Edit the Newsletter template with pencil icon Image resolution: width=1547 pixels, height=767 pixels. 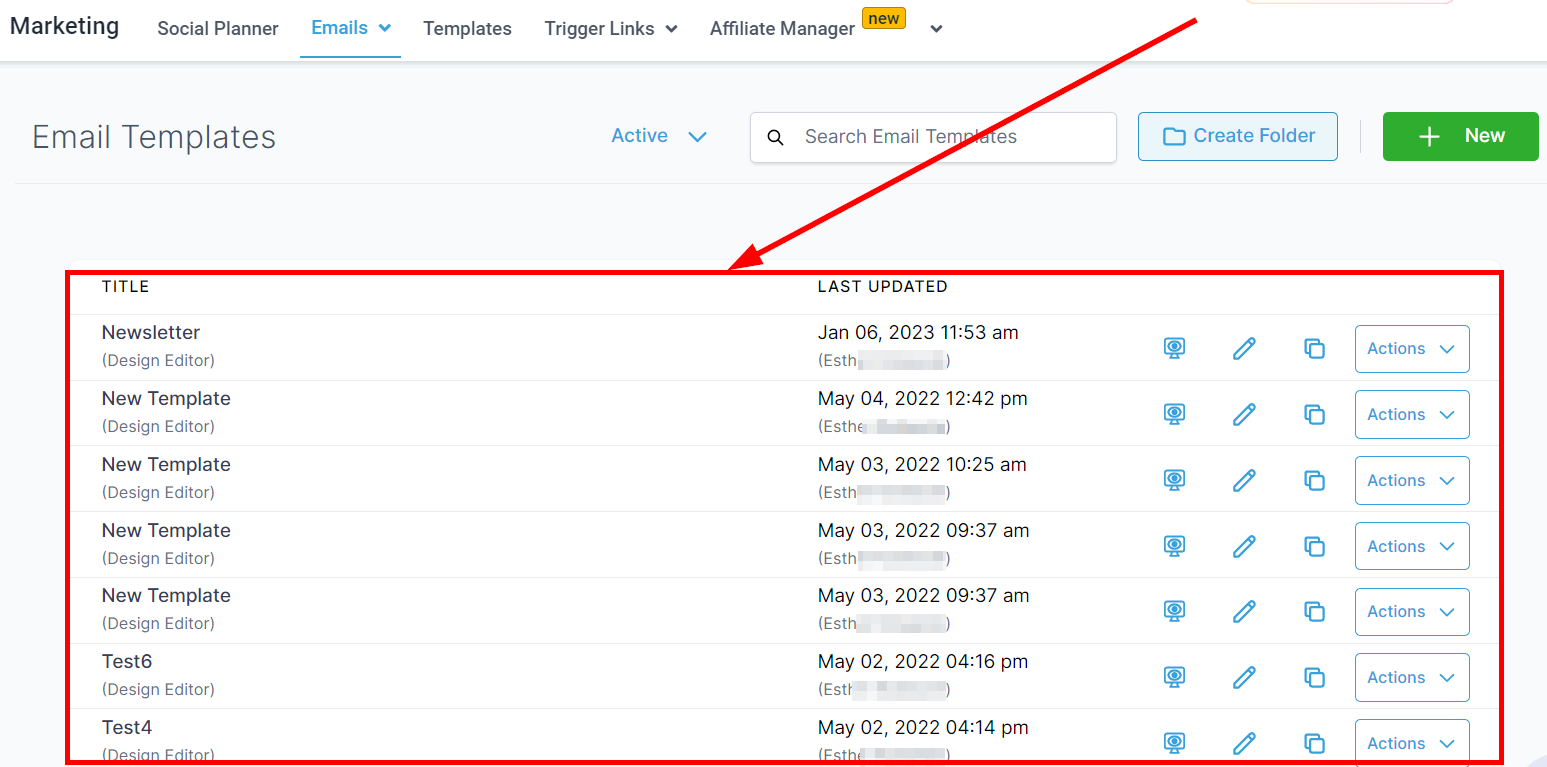click(1244, 348)
